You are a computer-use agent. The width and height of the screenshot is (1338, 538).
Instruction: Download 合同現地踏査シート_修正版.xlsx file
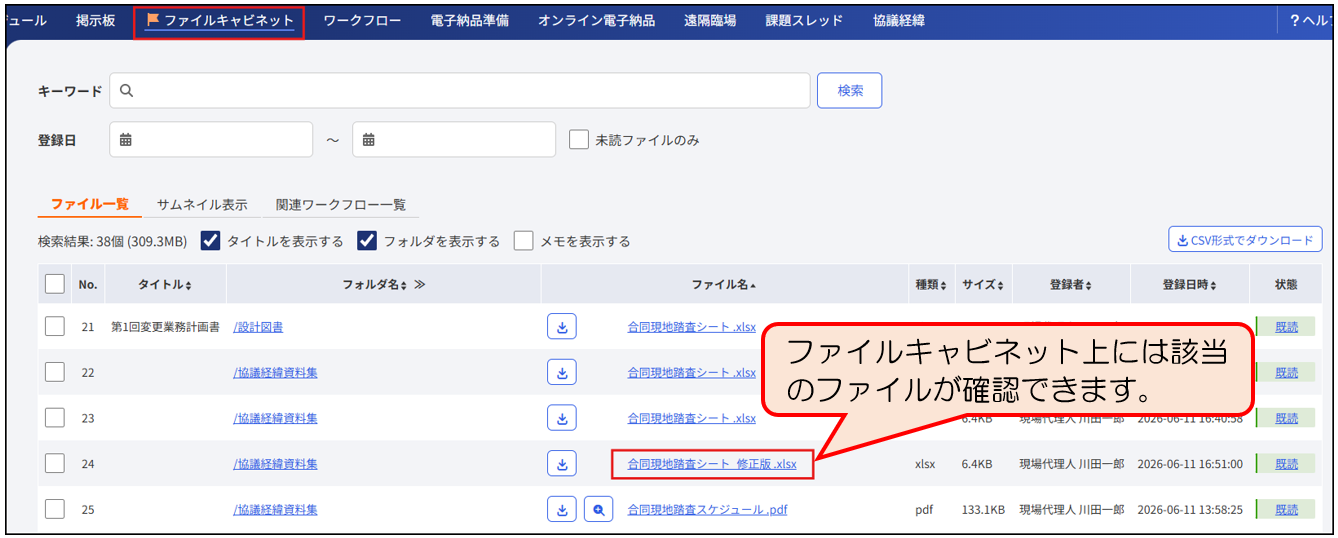[x=562, y=464]
